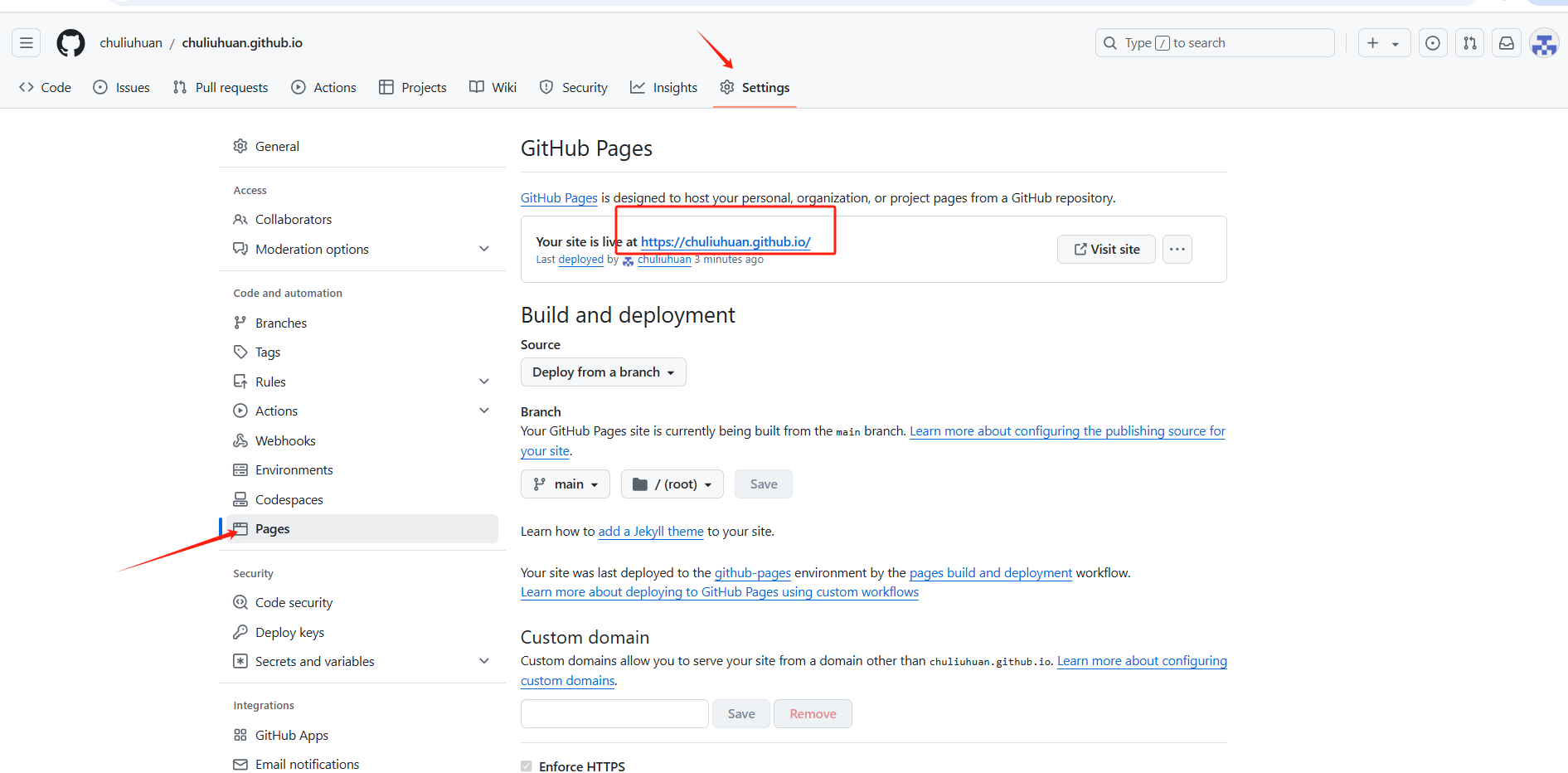Switch to the Pull requests tab
1568x773 pixels.
(x=221, y=87)
